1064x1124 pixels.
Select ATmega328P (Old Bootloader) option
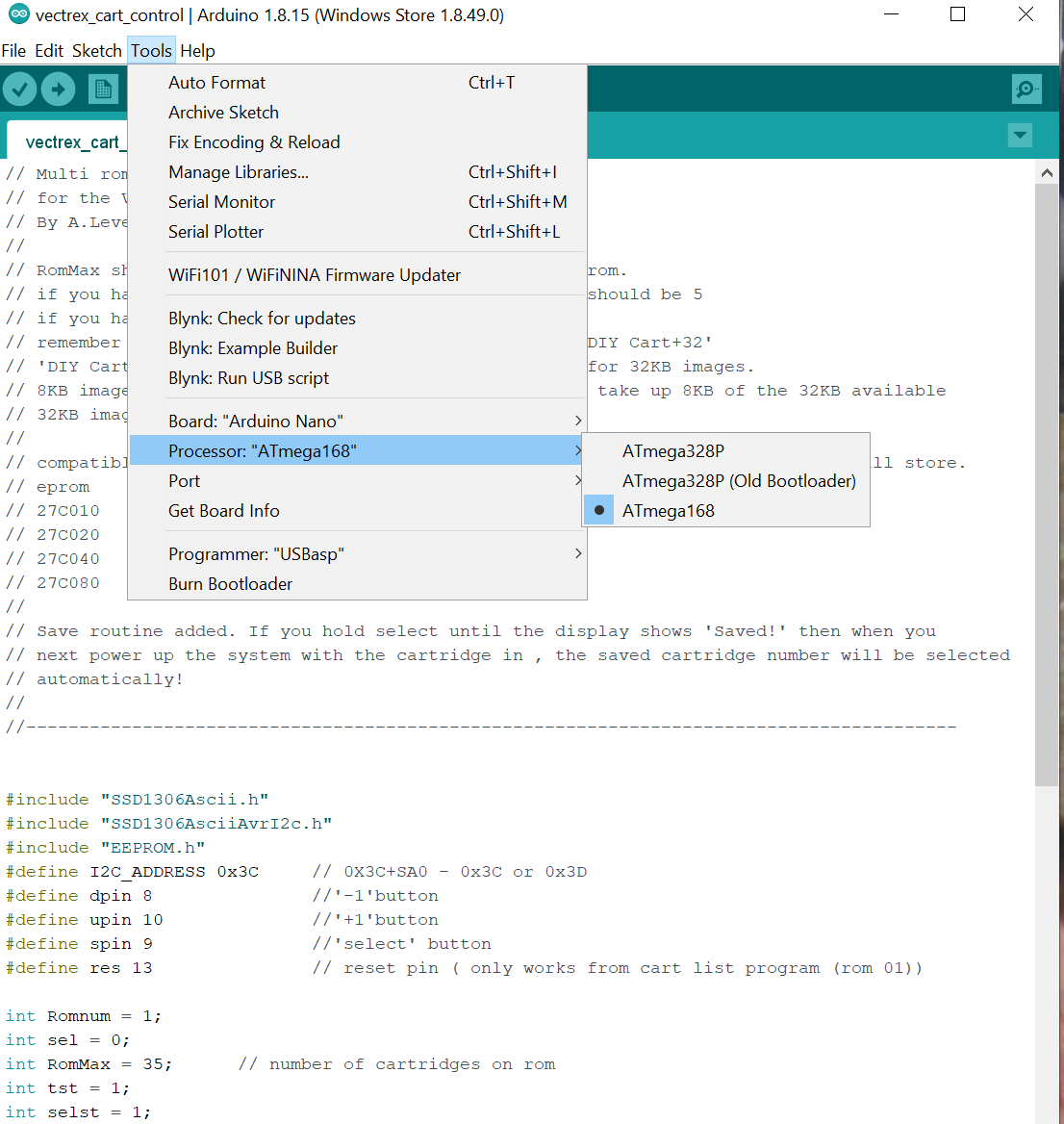click(x=725, y=481)
